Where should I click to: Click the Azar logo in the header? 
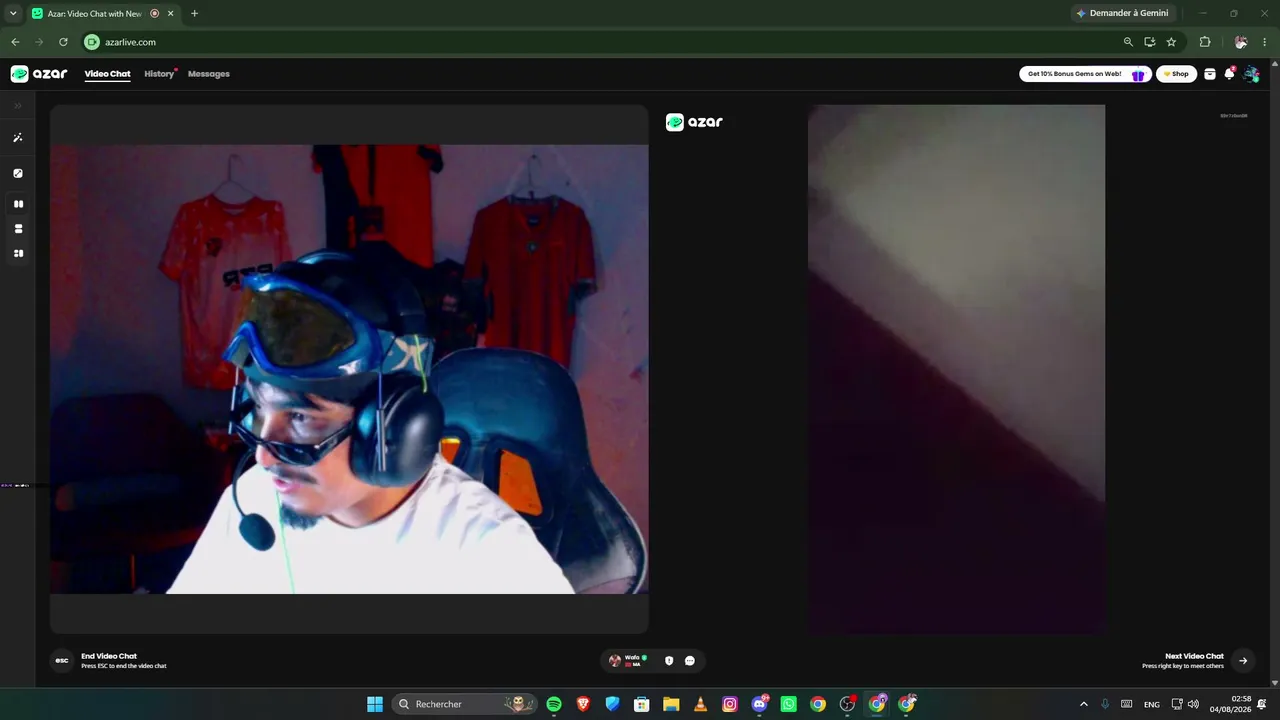click(39, 74)
